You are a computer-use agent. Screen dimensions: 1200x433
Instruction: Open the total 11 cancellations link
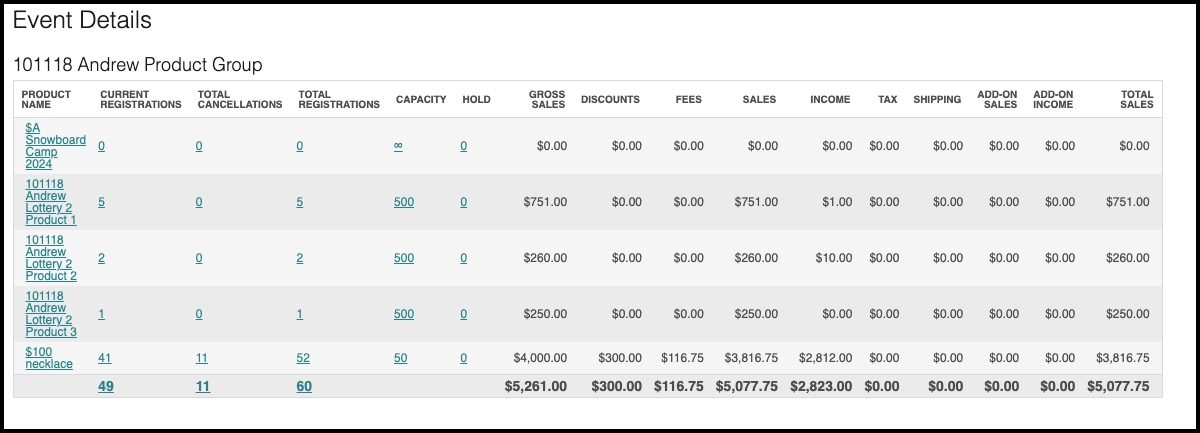[203, 386]
